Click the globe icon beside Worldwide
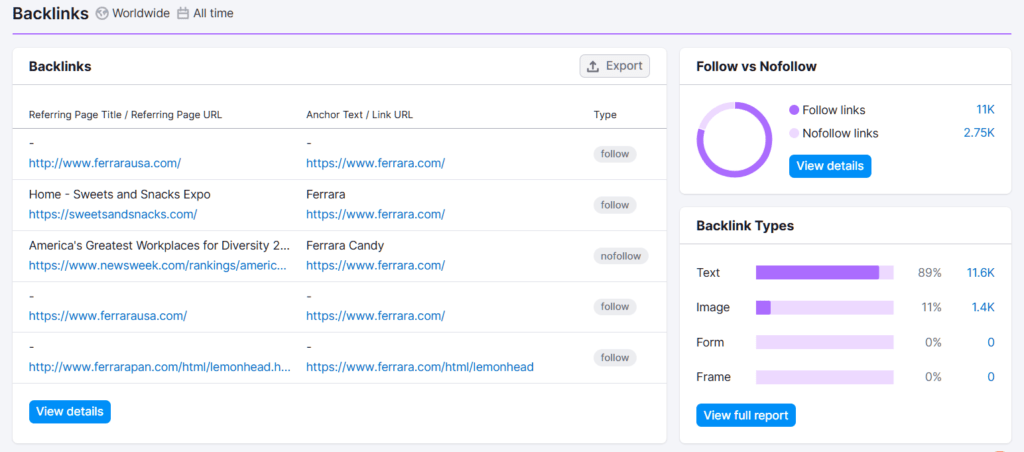The height and width of the screenshot is (452, 1024). [102, 13]
